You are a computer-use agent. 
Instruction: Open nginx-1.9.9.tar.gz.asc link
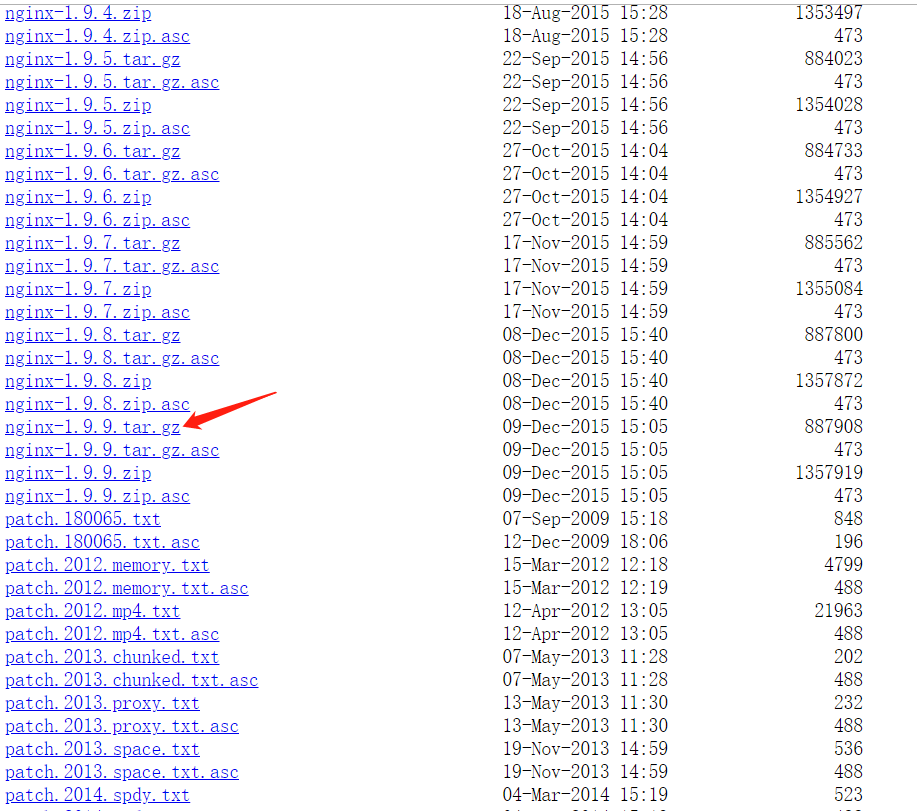pyautogui.click(x=112, y=450)
